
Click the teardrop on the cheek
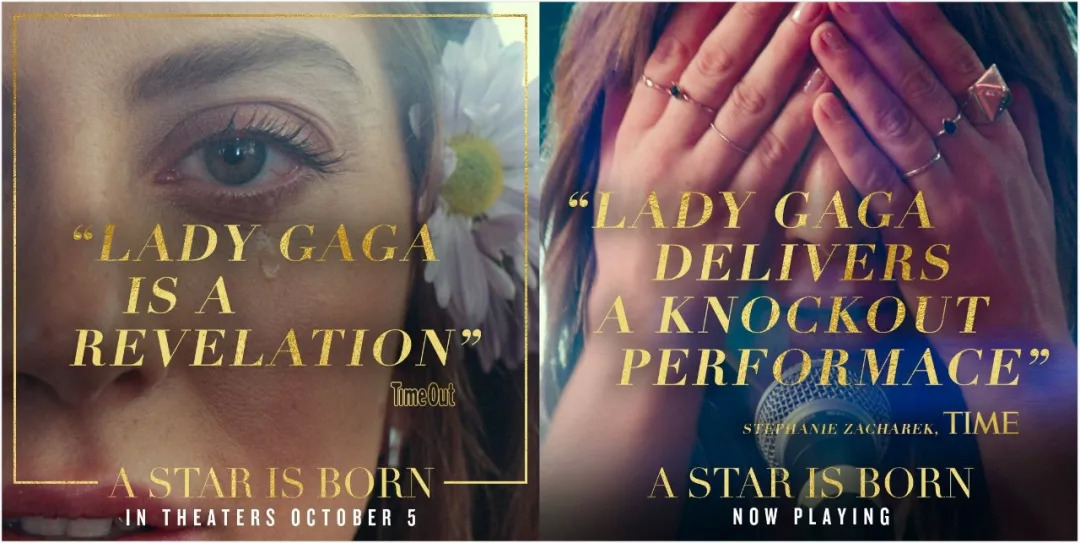click(268, 255)
